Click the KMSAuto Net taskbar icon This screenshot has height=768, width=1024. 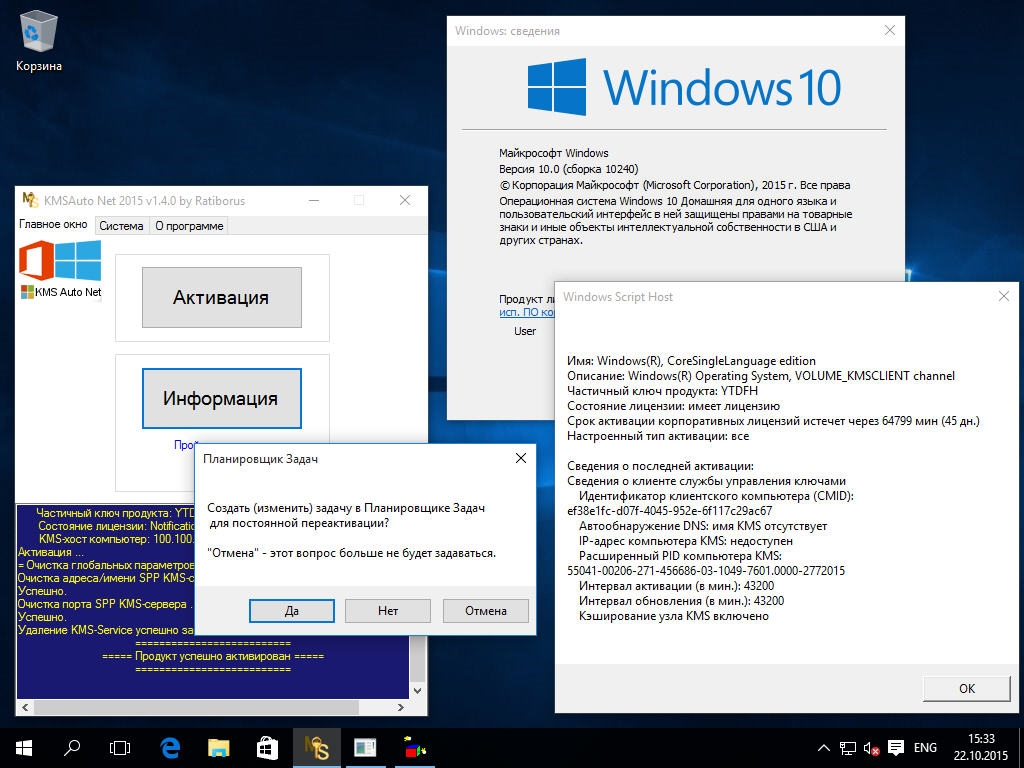pyautogui.click(x=316, y=747)
